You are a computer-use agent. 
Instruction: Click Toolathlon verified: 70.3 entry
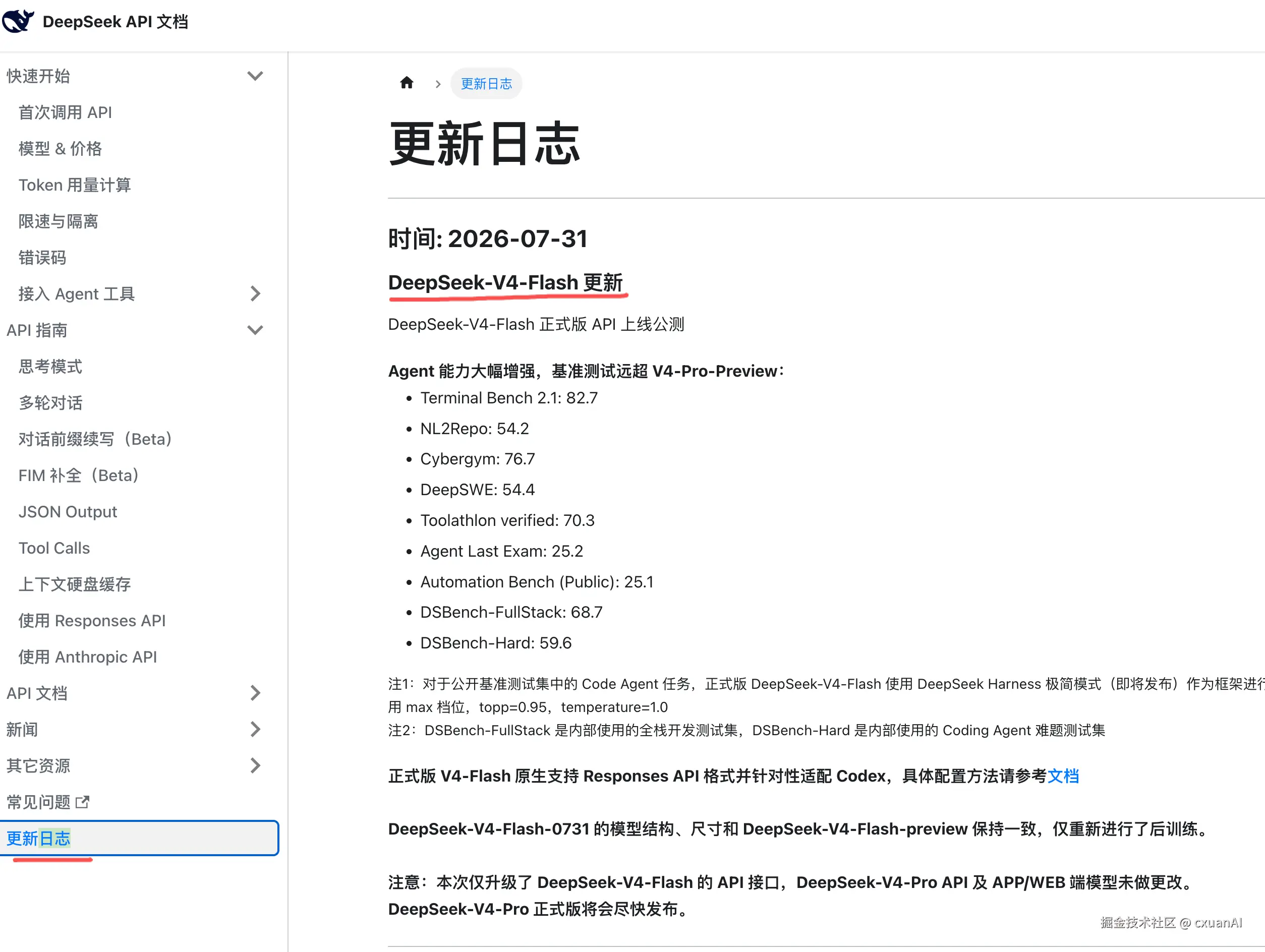pyautogui.click(x=507, y=520)
